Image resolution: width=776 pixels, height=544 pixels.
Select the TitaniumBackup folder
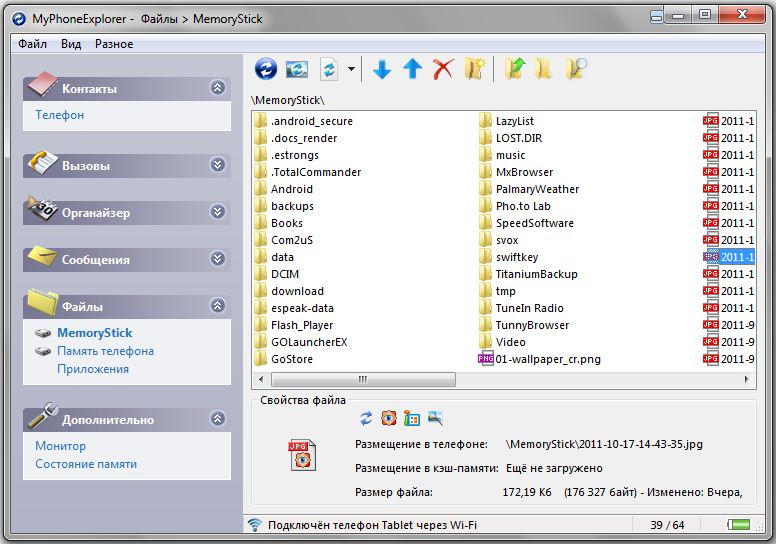(x=529, y=274)
